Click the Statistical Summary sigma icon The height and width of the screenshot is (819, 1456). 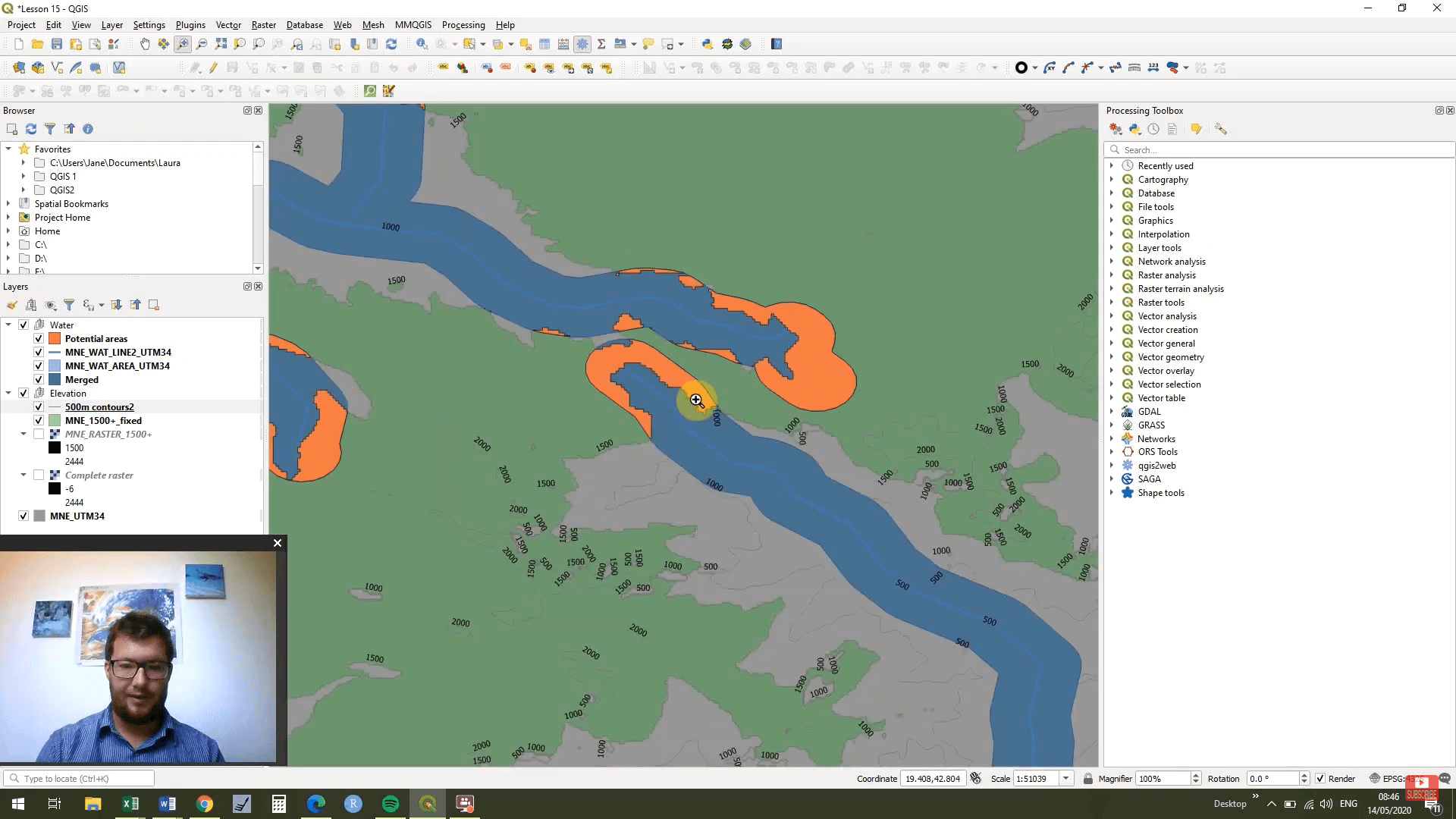pyautogui.click(x=601, y=44)
